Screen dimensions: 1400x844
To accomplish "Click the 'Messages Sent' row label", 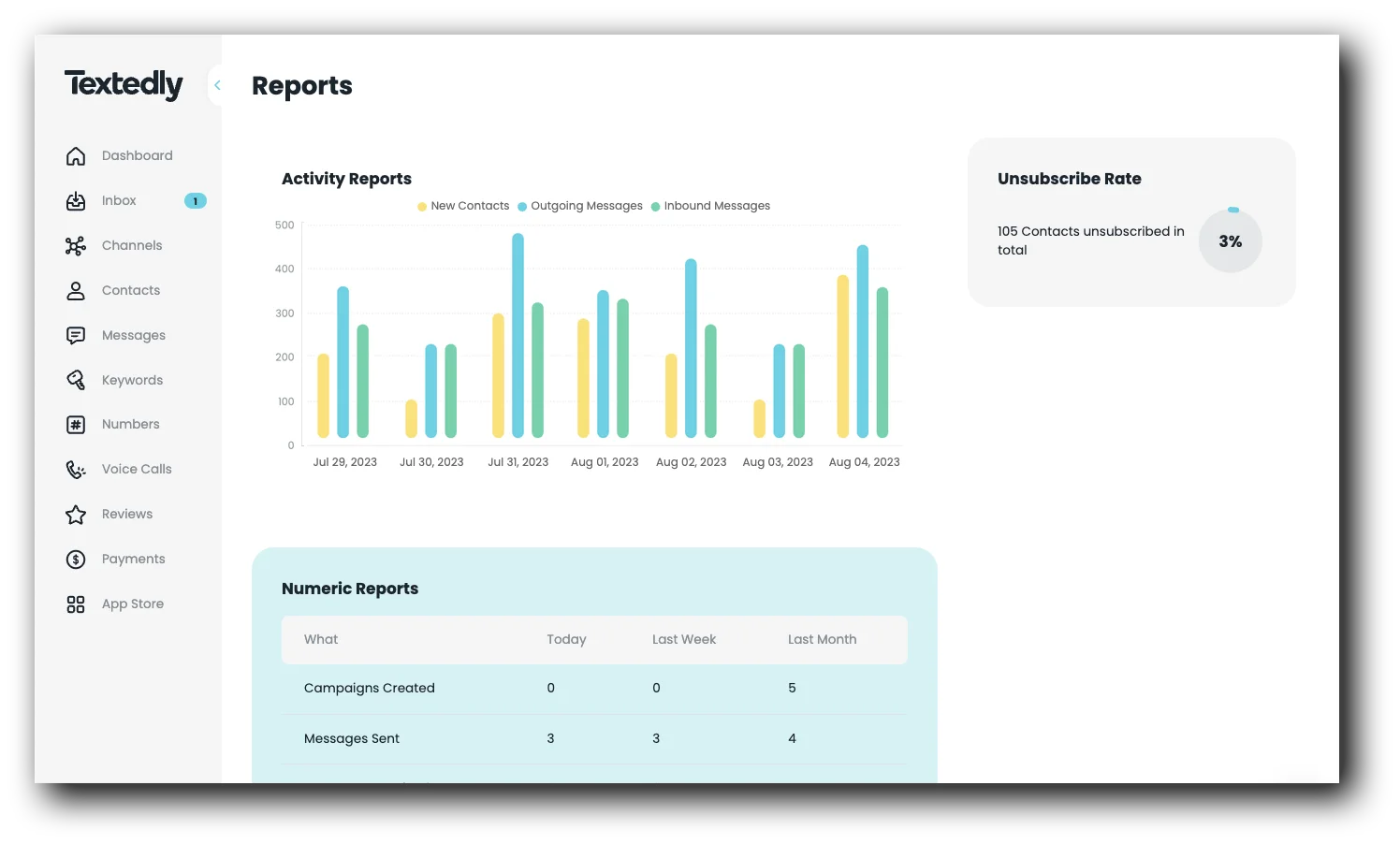I will click(352, 738).
